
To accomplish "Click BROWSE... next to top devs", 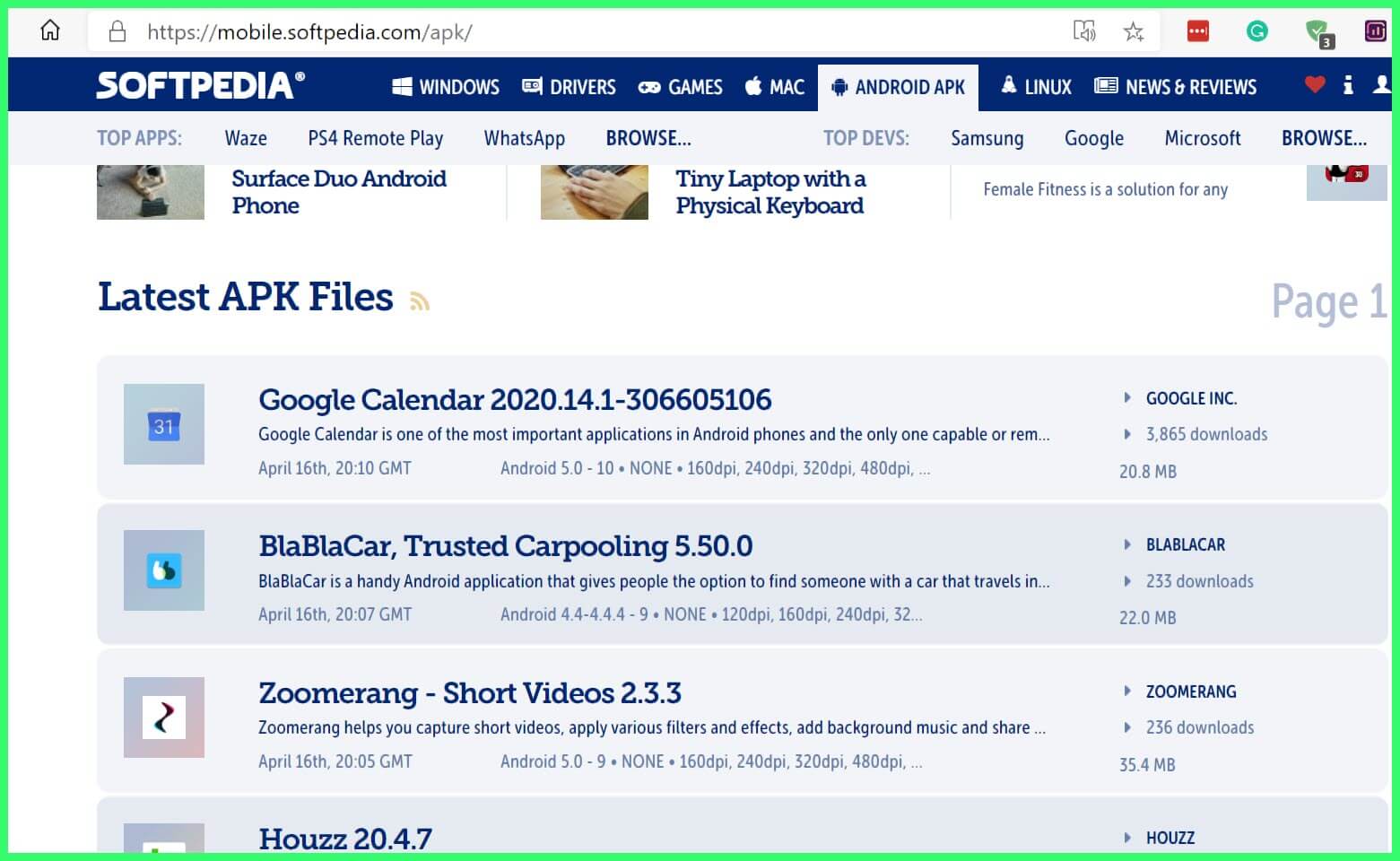I will pyautogui.click(x=1325, y=138).
